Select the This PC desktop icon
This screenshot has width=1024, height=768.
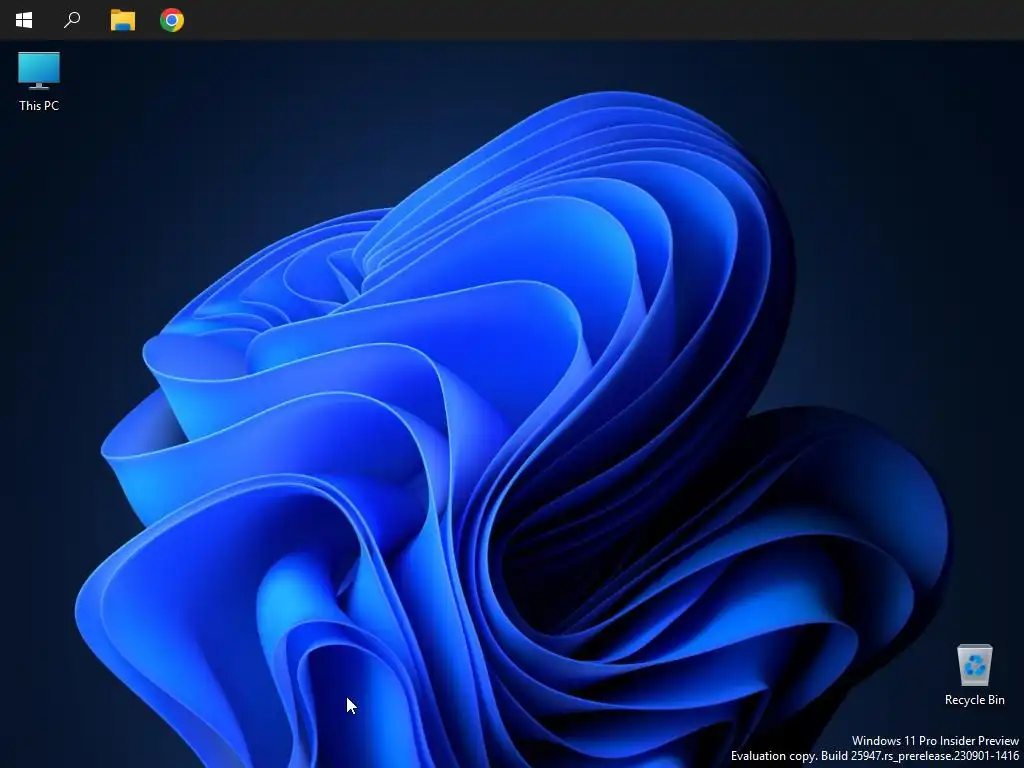pyautogui.click(x=39, y=71)
